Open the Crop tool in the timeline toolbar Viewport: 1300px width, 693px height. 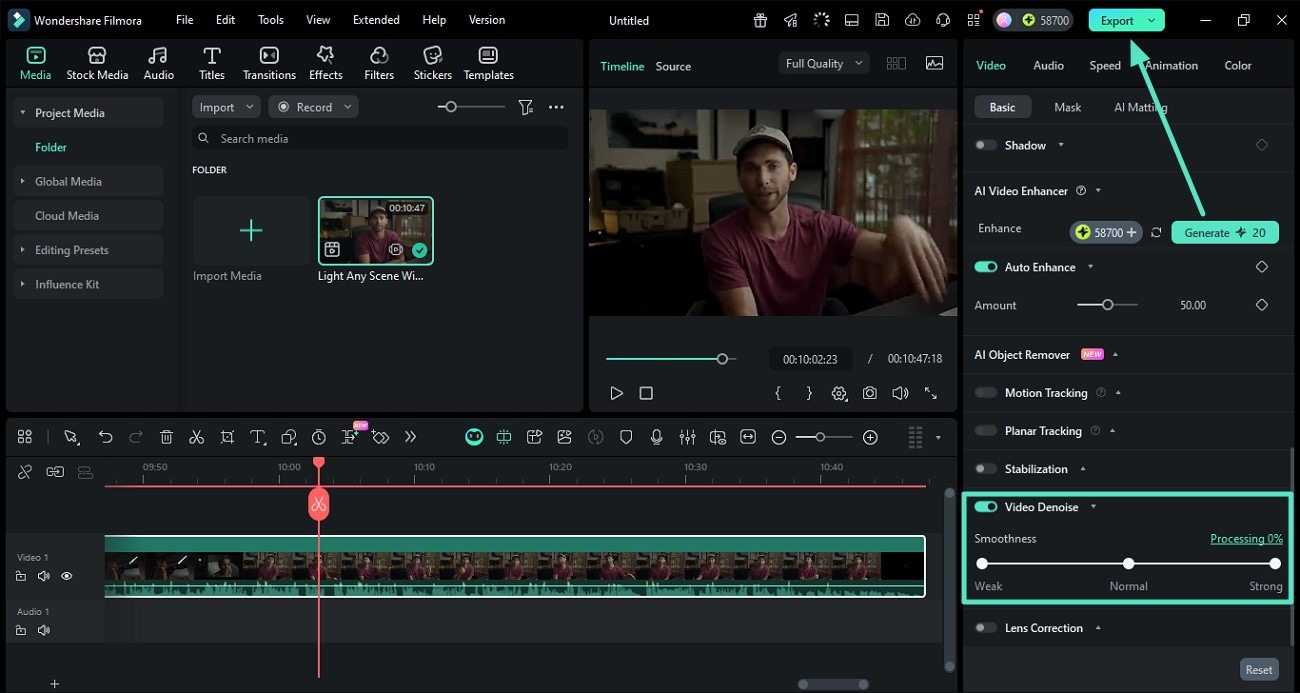click(x=227, y=437)
